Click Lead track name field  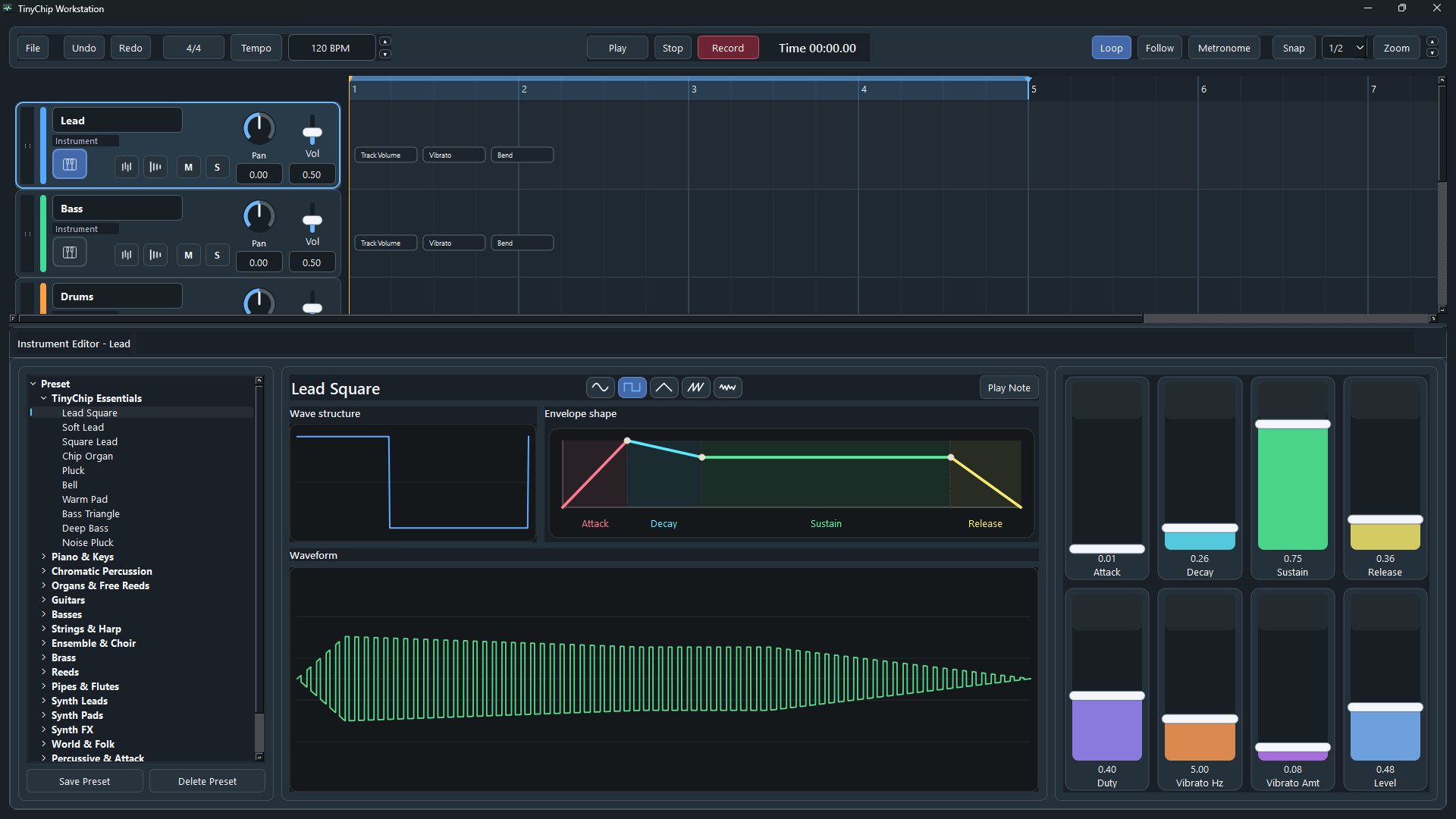coord(117,121)
